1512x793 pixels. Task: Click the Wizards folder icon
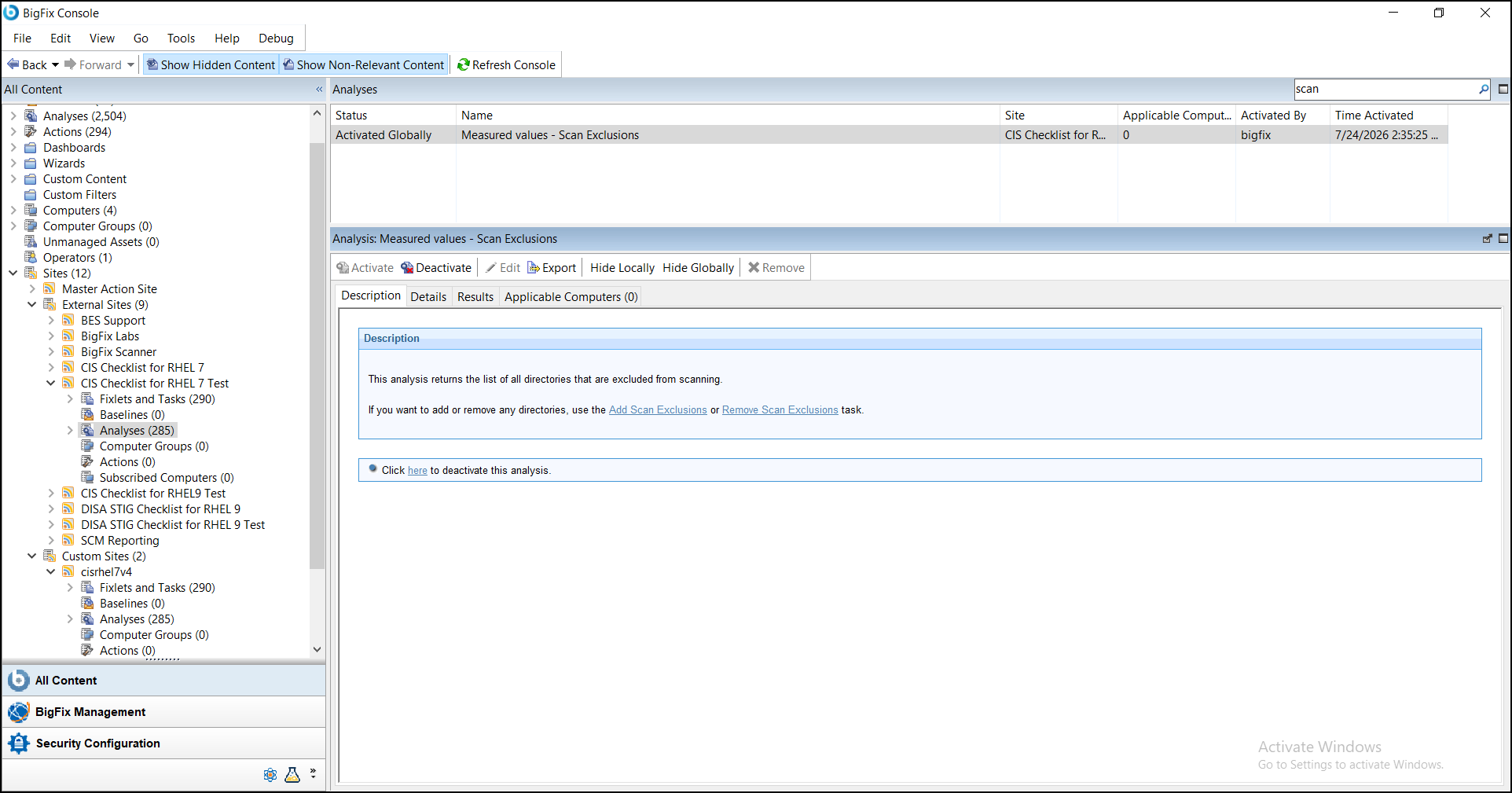pyautogui.click(x=31, y=163)
